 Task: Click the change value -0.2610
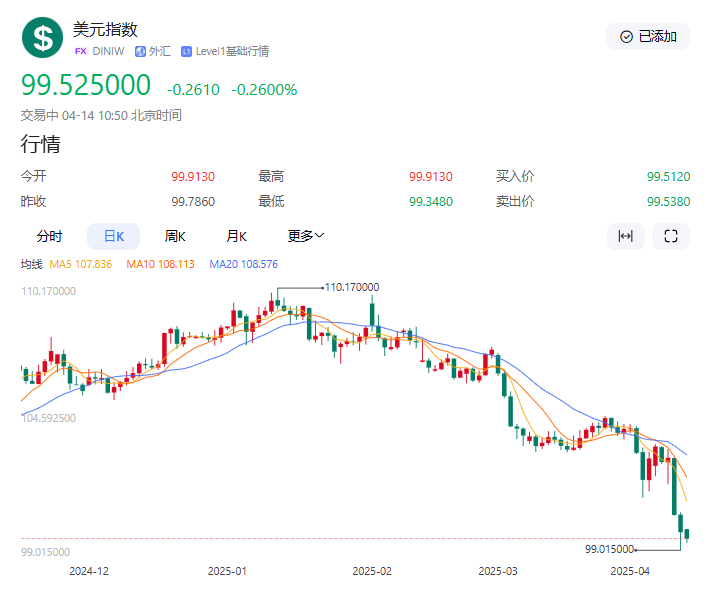pos(193,90)
